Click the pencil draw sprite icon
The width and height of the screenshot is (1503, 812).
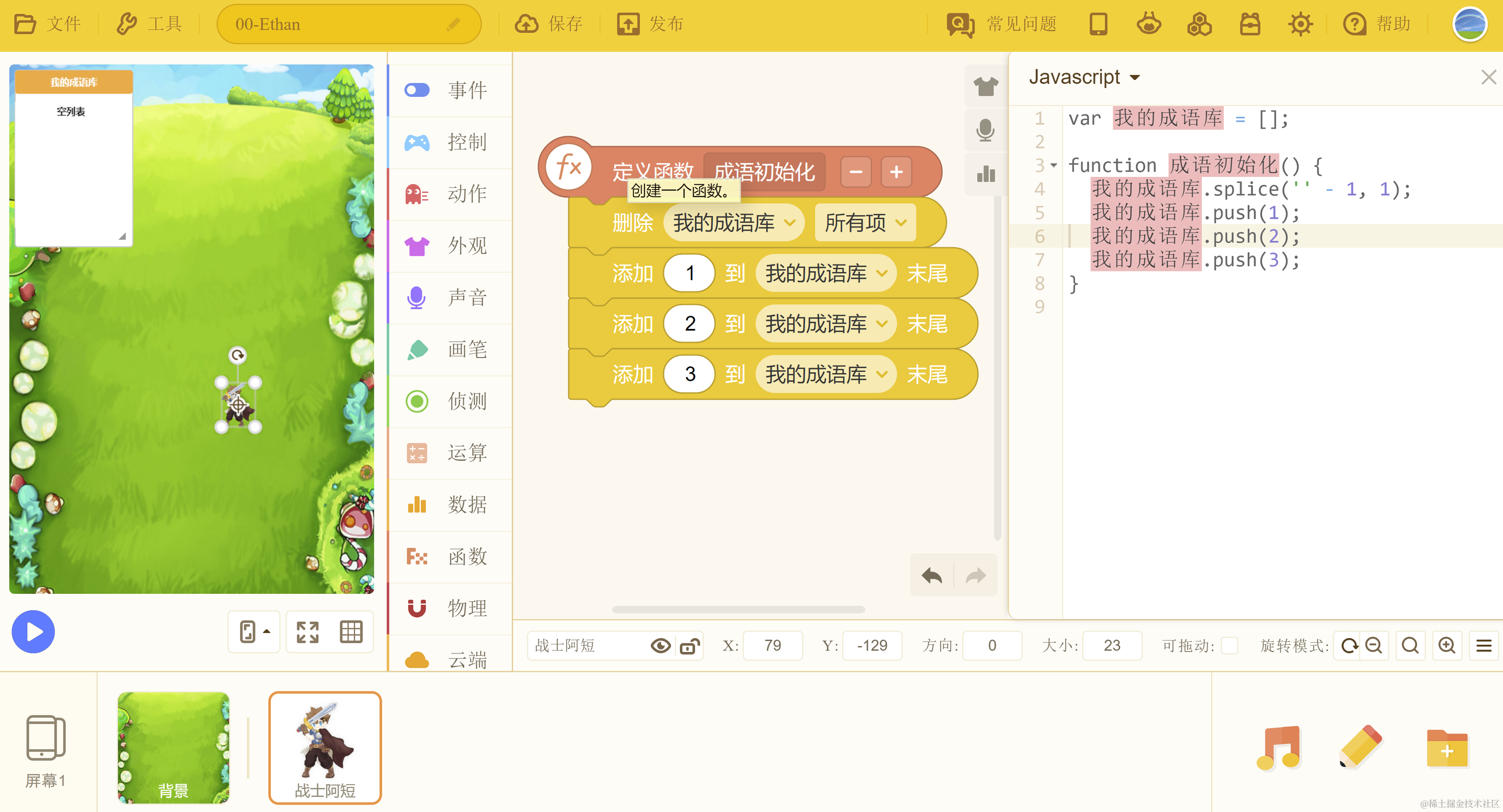(x=1361, y=748)
